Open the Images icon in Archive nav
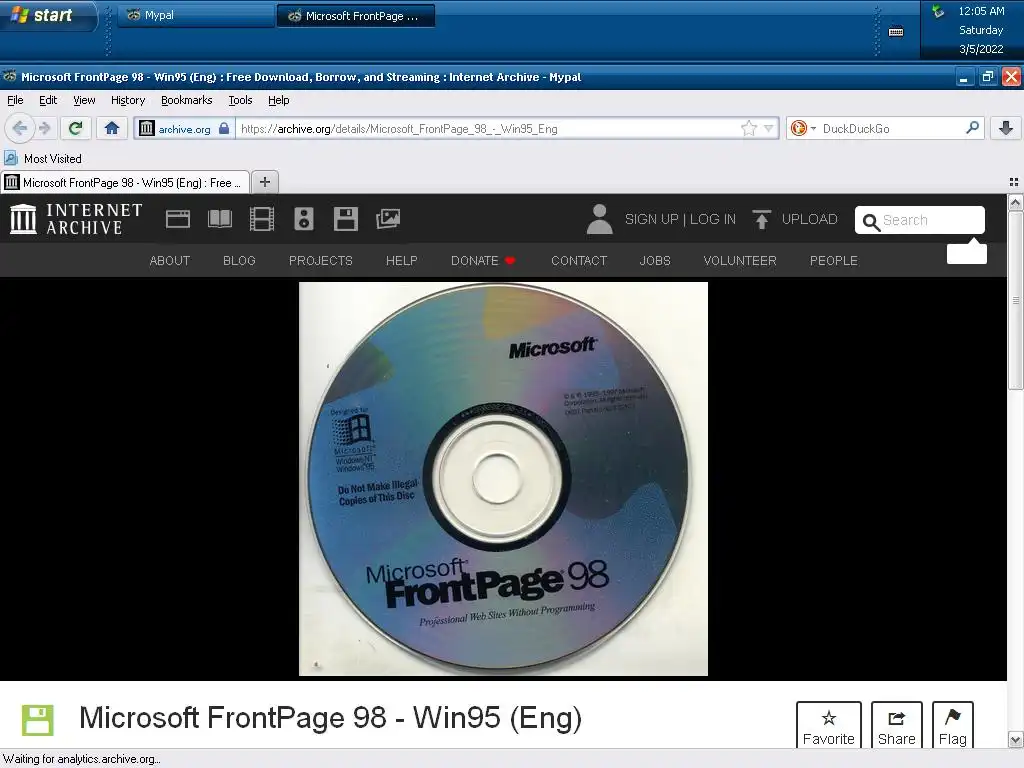Screen dimensions: 1024x768 click(388, 219)
